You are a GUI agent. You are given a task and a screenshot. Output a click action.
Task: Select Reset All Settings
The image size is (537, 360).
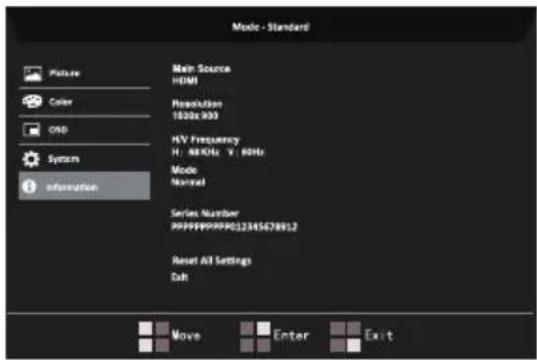pyautogui.click(x=211, y=261)
